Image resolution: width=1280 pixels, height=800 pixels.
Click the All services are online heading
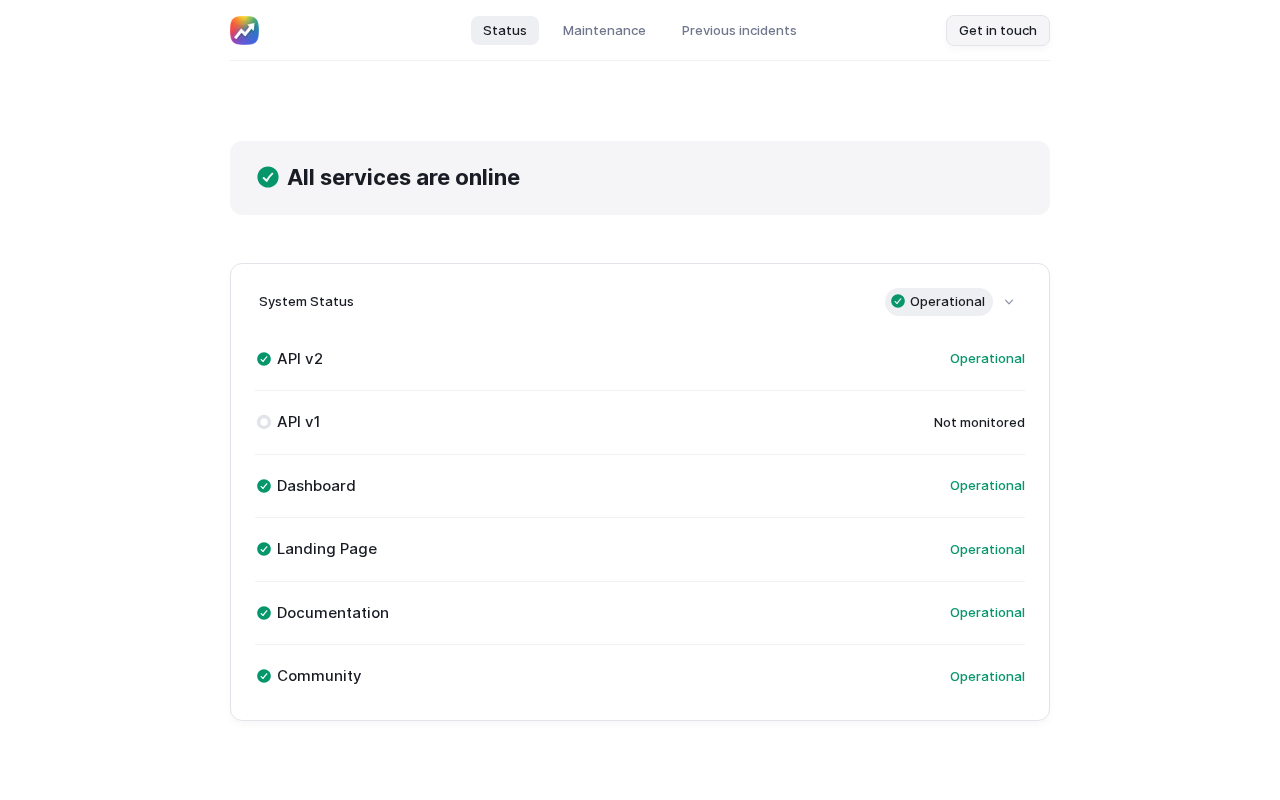coord(403,177)
